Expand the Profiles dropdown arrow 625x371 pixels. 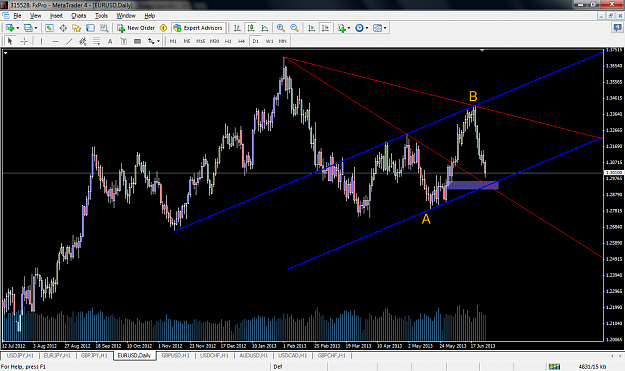tap(36, 28)
